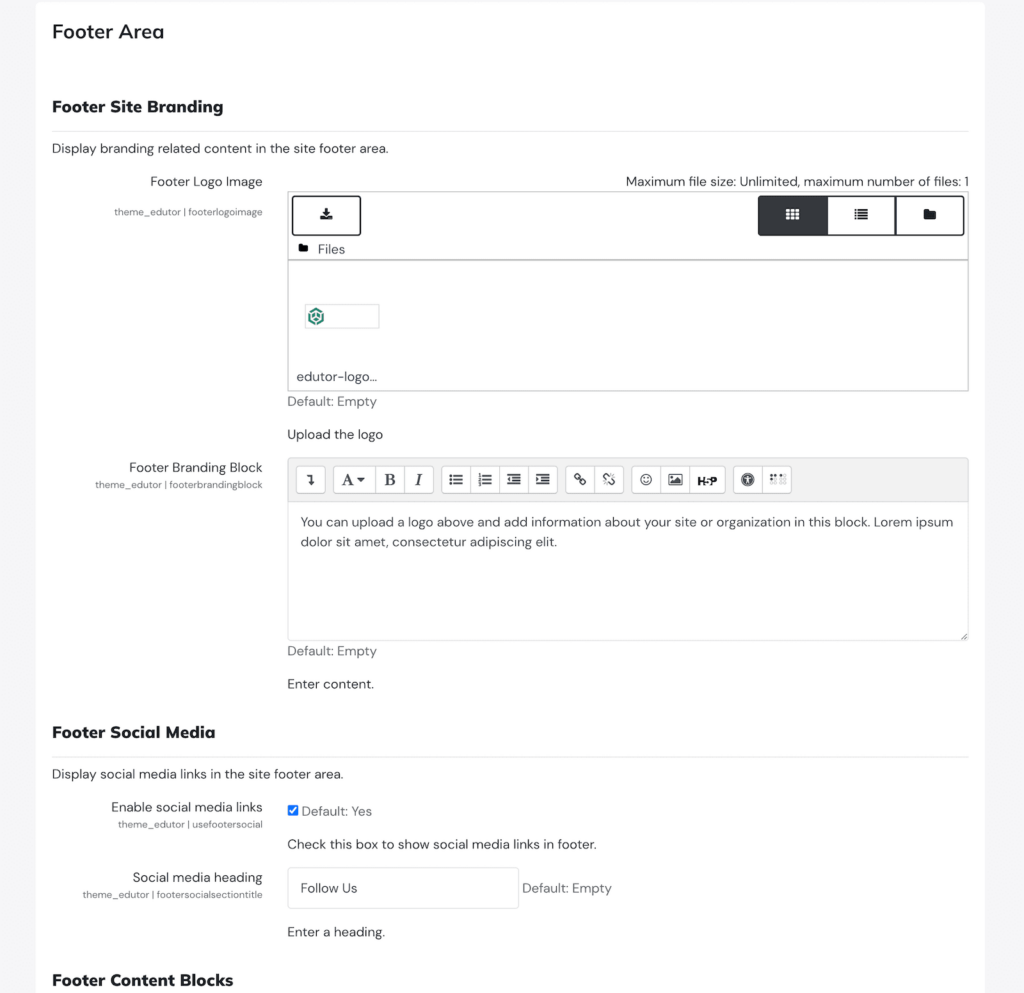Apply italic formatting in the branding block editor

pyautogui.click(x=418, y=479)
